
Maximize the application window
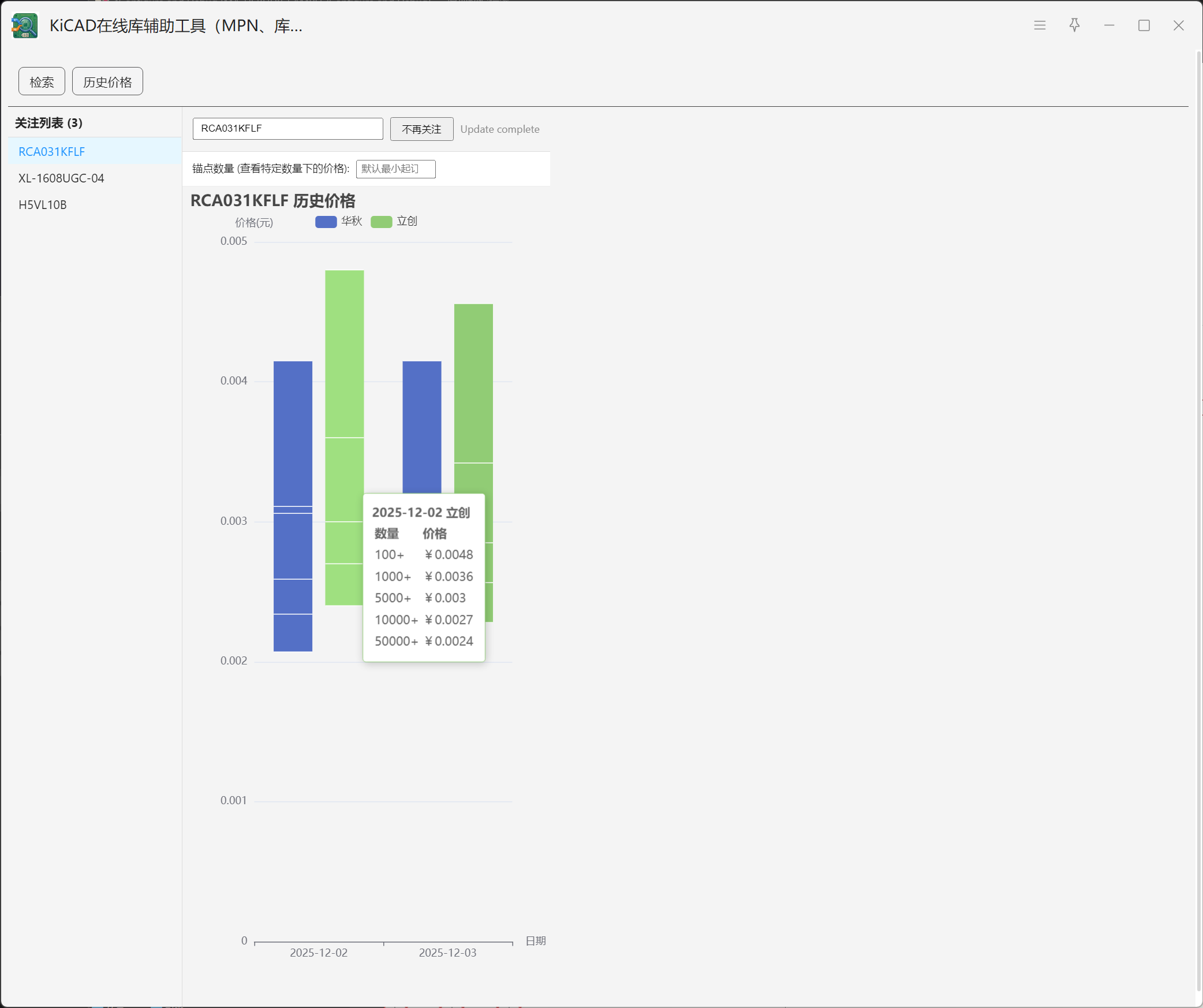point(1144,25)
